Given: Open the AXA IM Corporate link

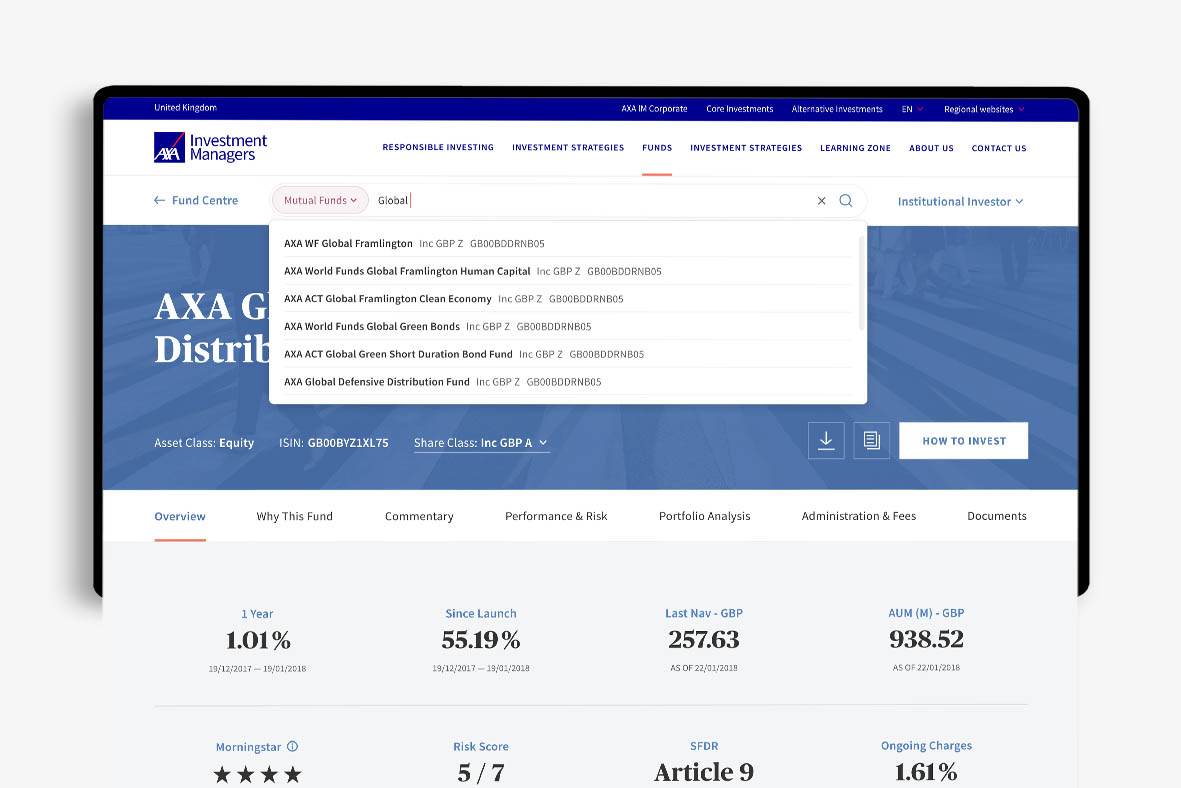Looking at the screenshot, I should tap(654, 109).
